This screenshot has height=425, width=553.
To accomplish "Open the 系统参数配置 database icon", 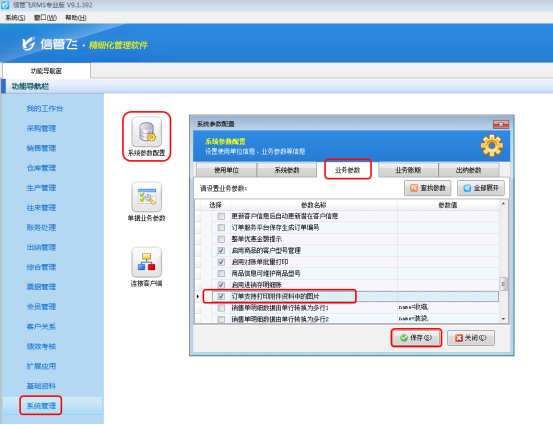I will tap(147, 132).
